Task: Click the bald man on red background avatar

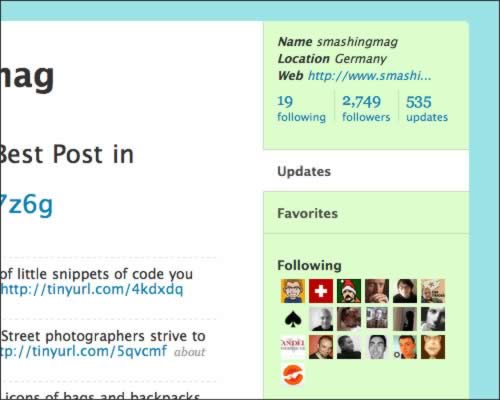Action: tap(321, 347)
